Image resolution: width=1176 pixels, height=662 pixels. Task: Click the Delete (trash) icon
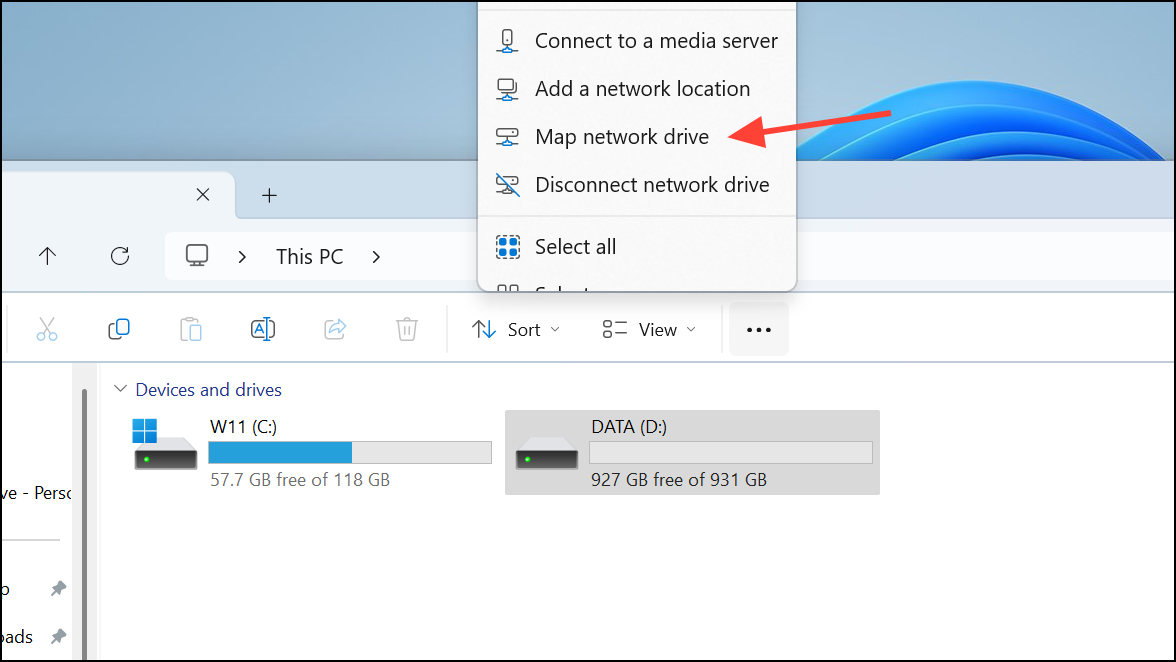406,328
